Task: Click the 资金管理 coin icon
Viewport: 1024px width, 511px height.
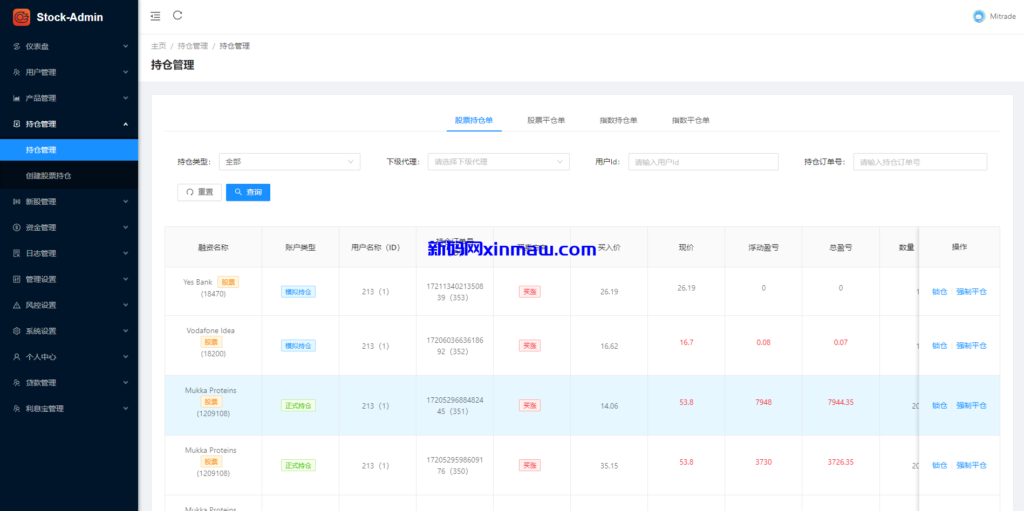Action: pos(16,227)
